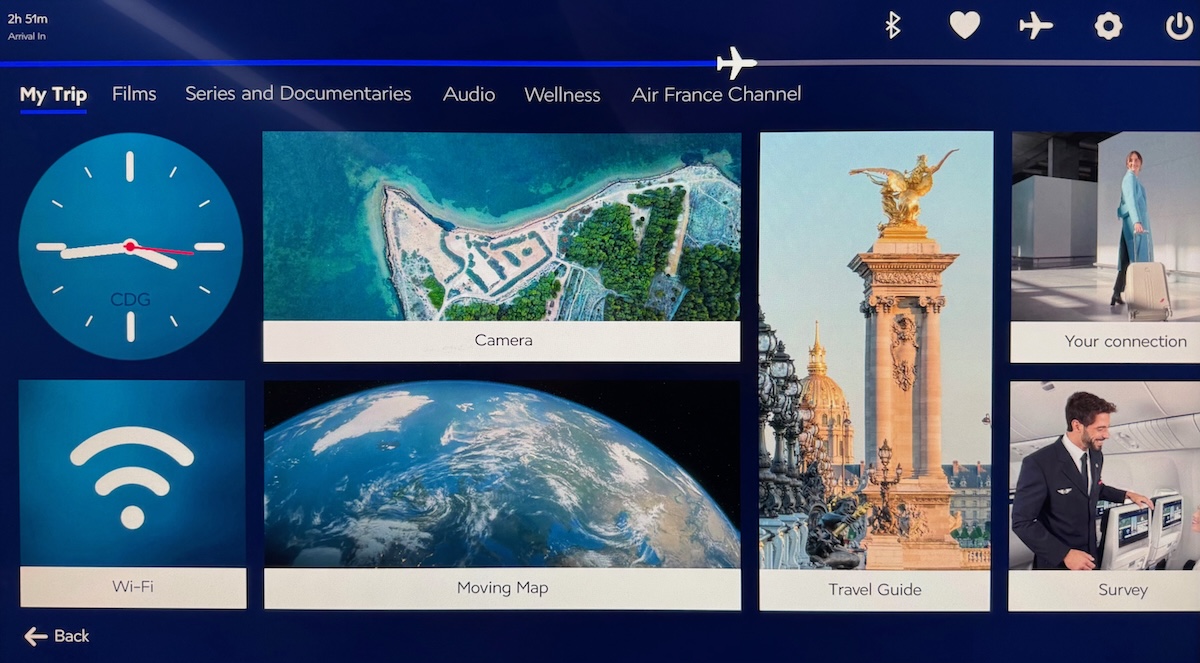
Task: Open the Survey label
Action: (x=1105, y=590)
